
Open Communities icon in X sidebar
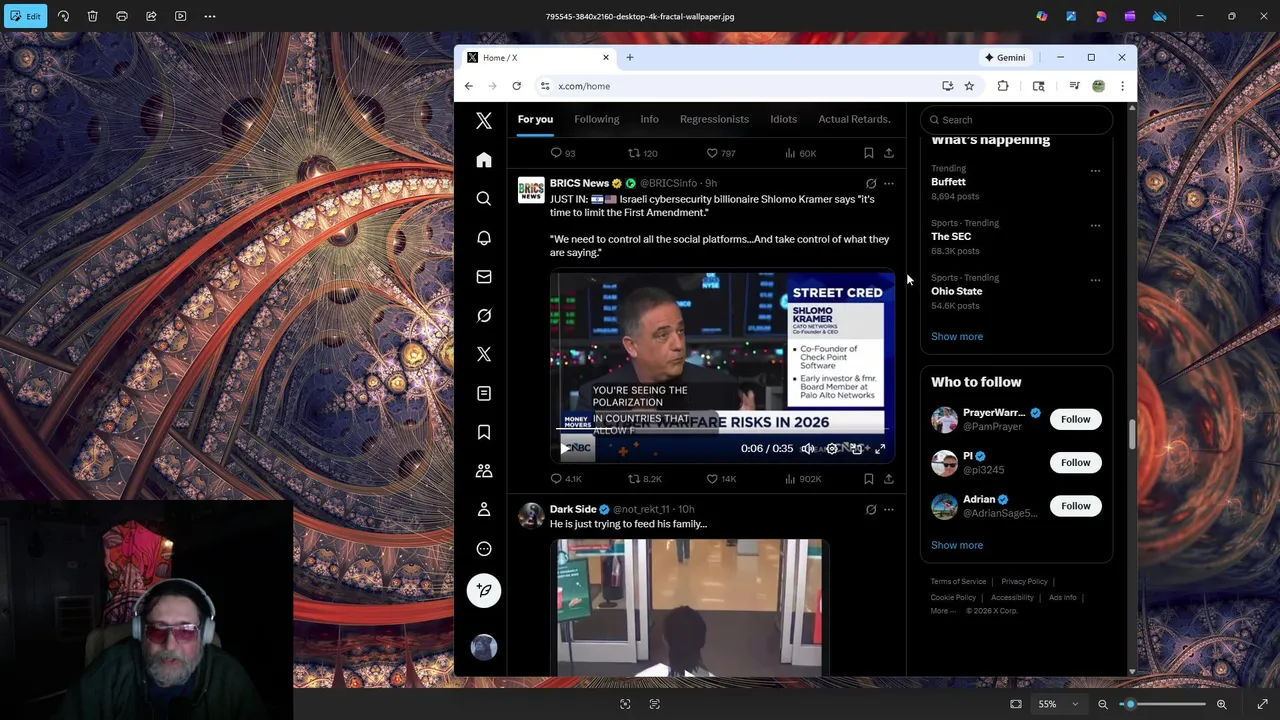[484, 471]
